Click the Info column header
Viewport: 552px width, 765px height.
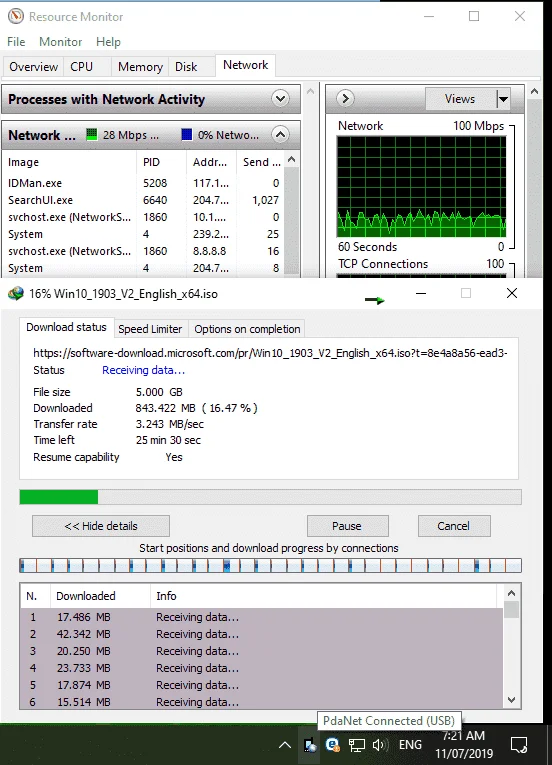(x=324, y=596)
